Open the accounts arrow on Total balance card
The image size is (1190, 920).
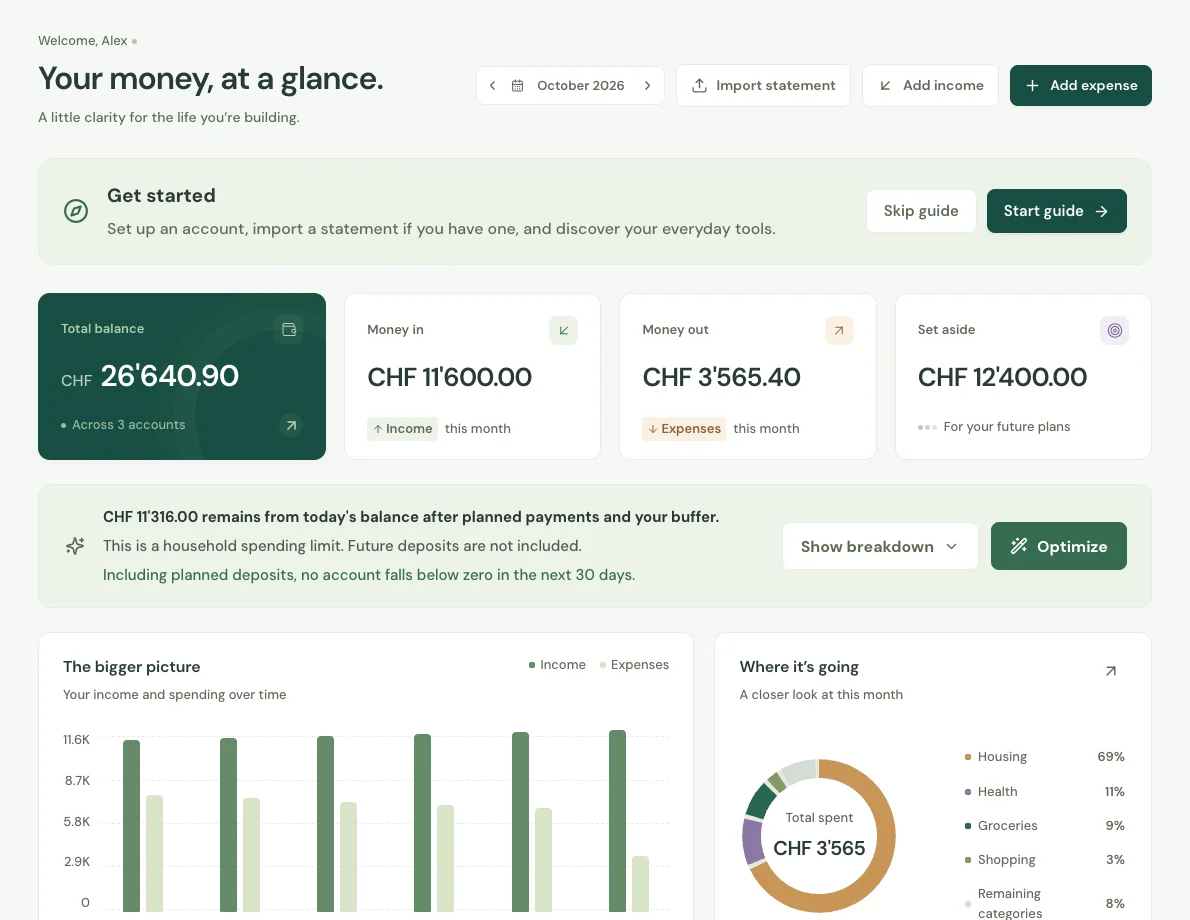click(291, 425)
